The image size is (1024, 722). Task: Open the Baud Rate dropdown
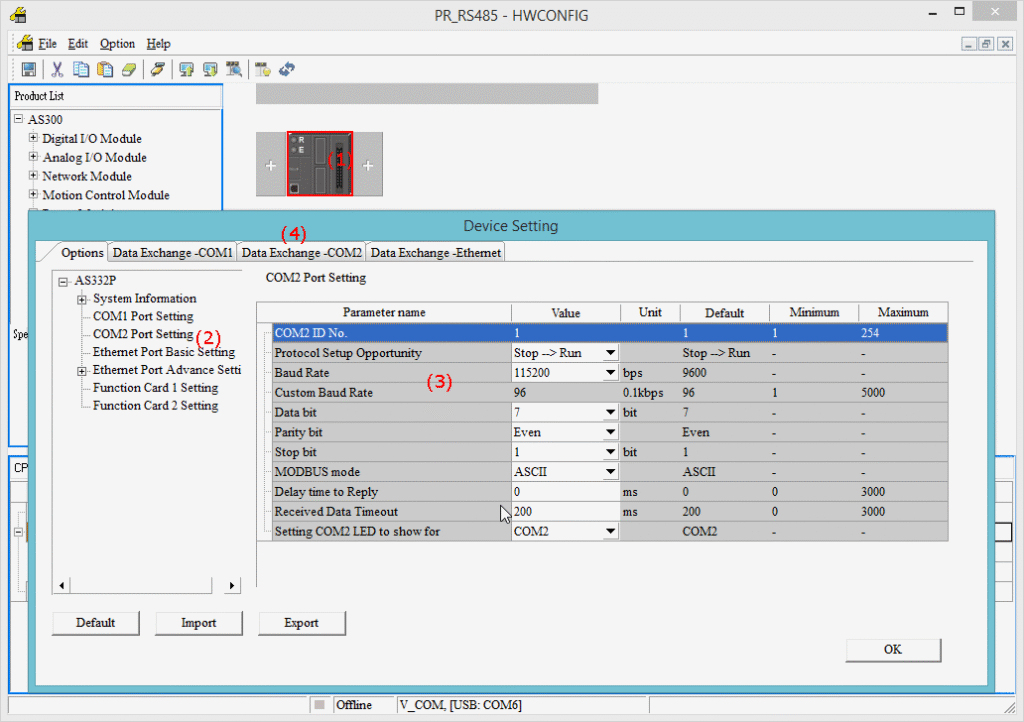[x=610, y=372]
